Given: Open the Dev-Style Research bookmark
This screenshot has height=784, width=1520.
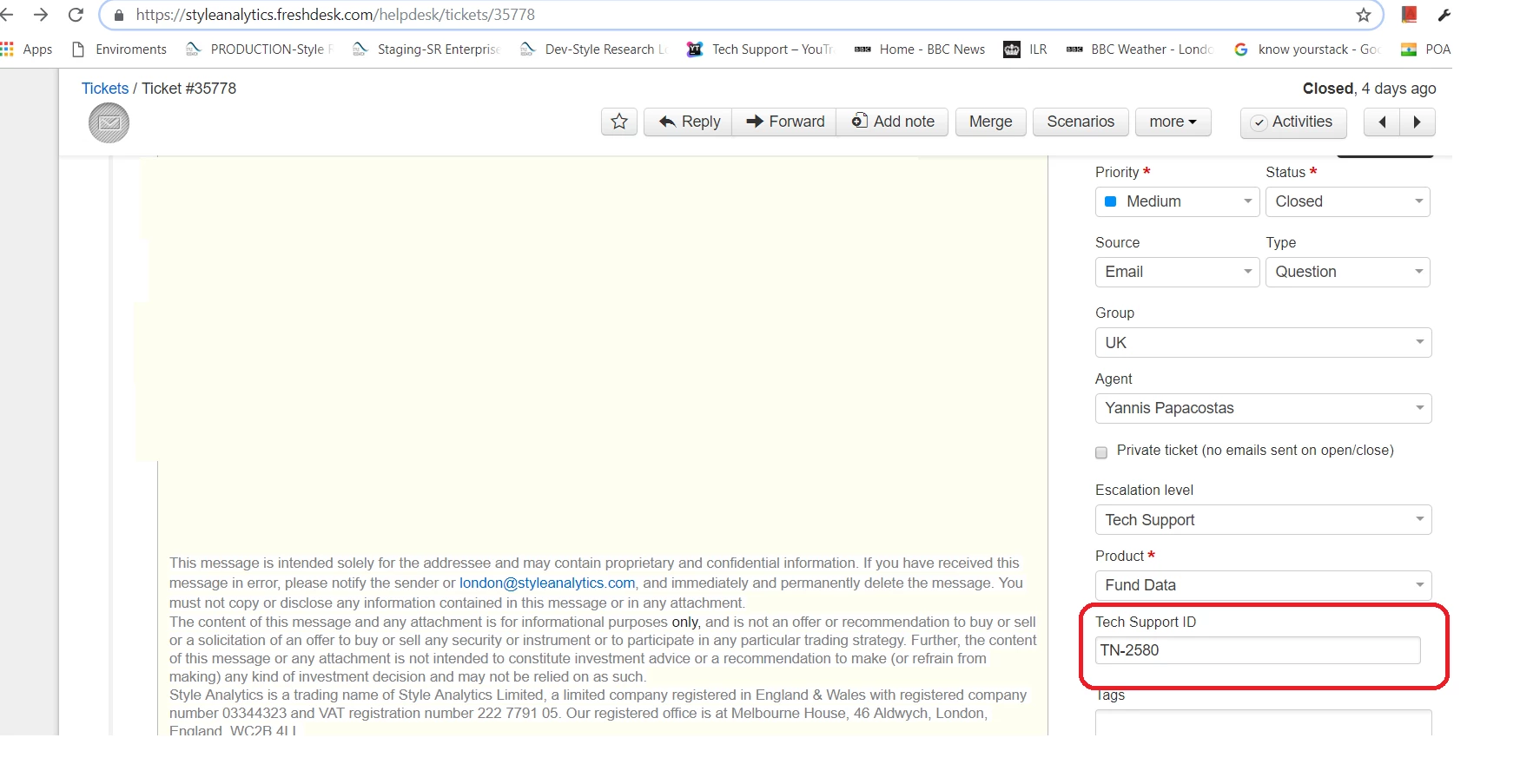Looking at the screenshot, I should 593,49.
